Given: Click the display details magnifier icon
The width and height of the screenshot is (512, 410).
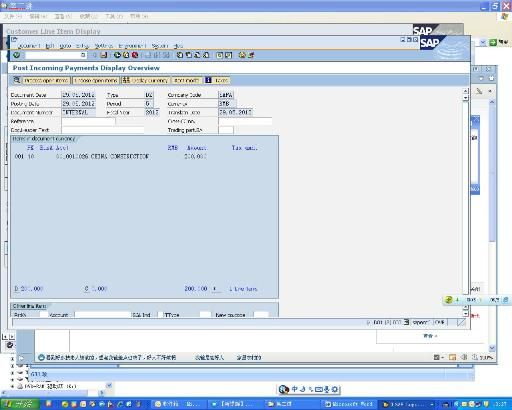Looking at the screenshot, I should click(16, 80).
